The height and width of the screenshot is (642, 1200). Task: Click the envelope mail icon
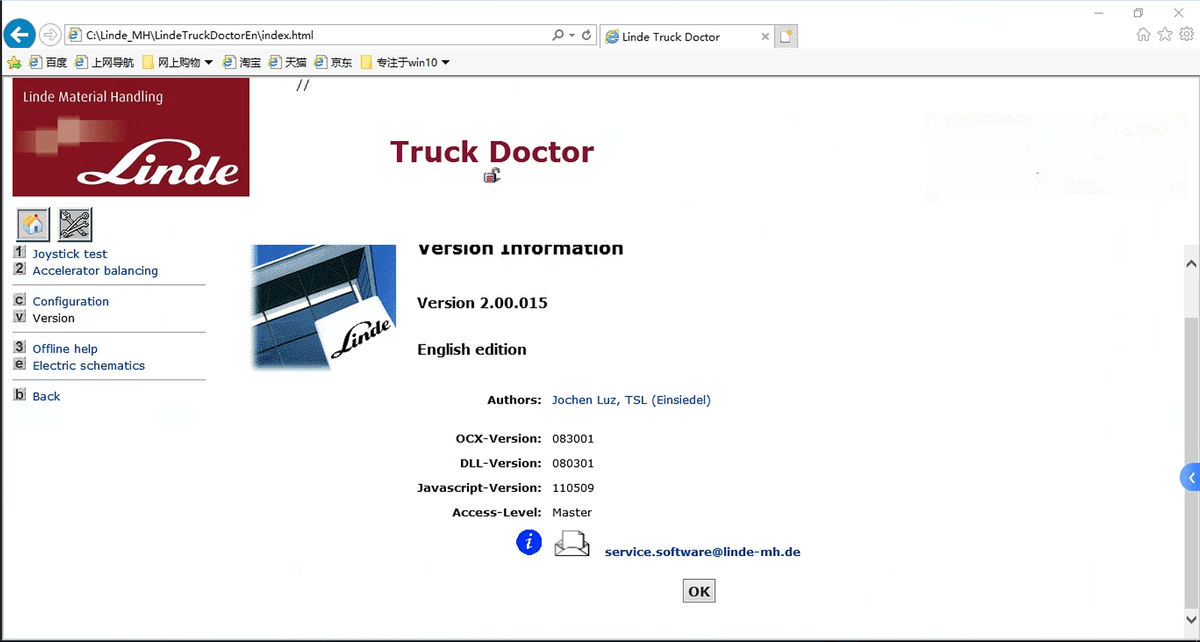point(572,544)
